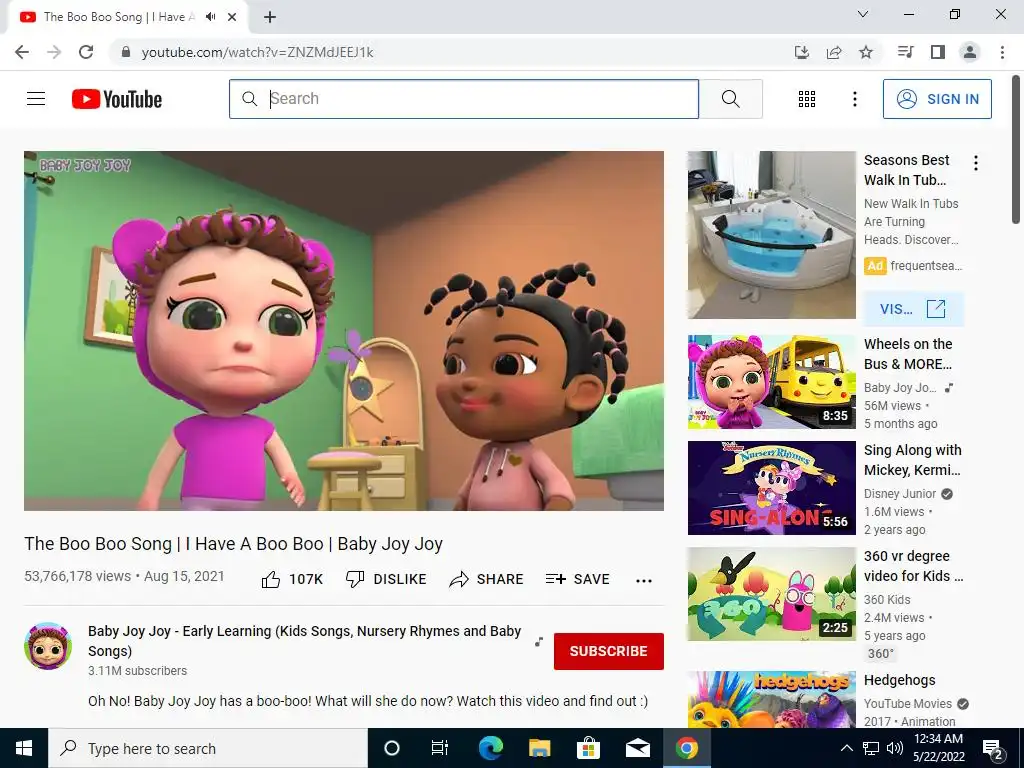
Task: Open Sing Along with Mickey thumbnail
Action: (771, 488)
